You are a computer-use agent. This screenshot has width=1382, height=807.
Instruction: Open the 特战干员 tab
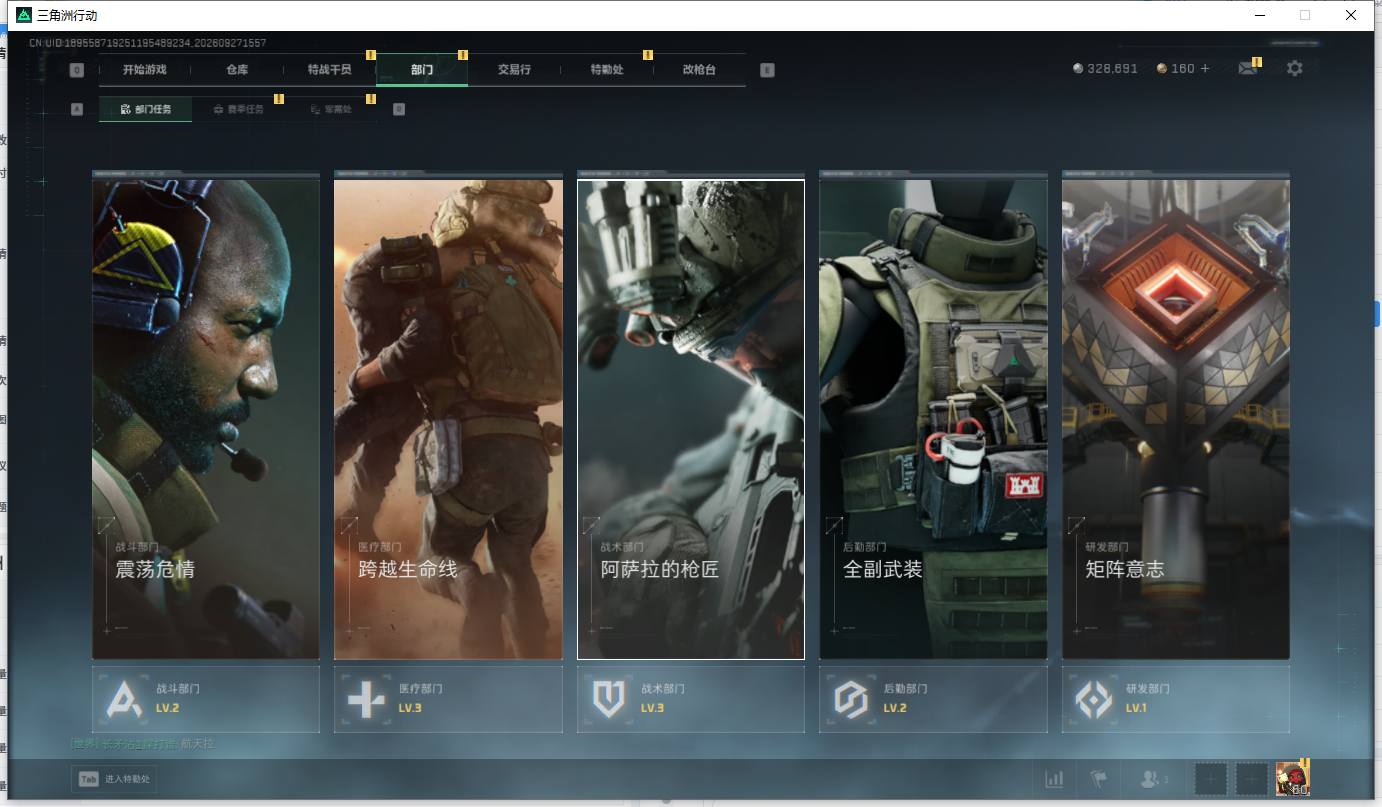coord(329,70)
